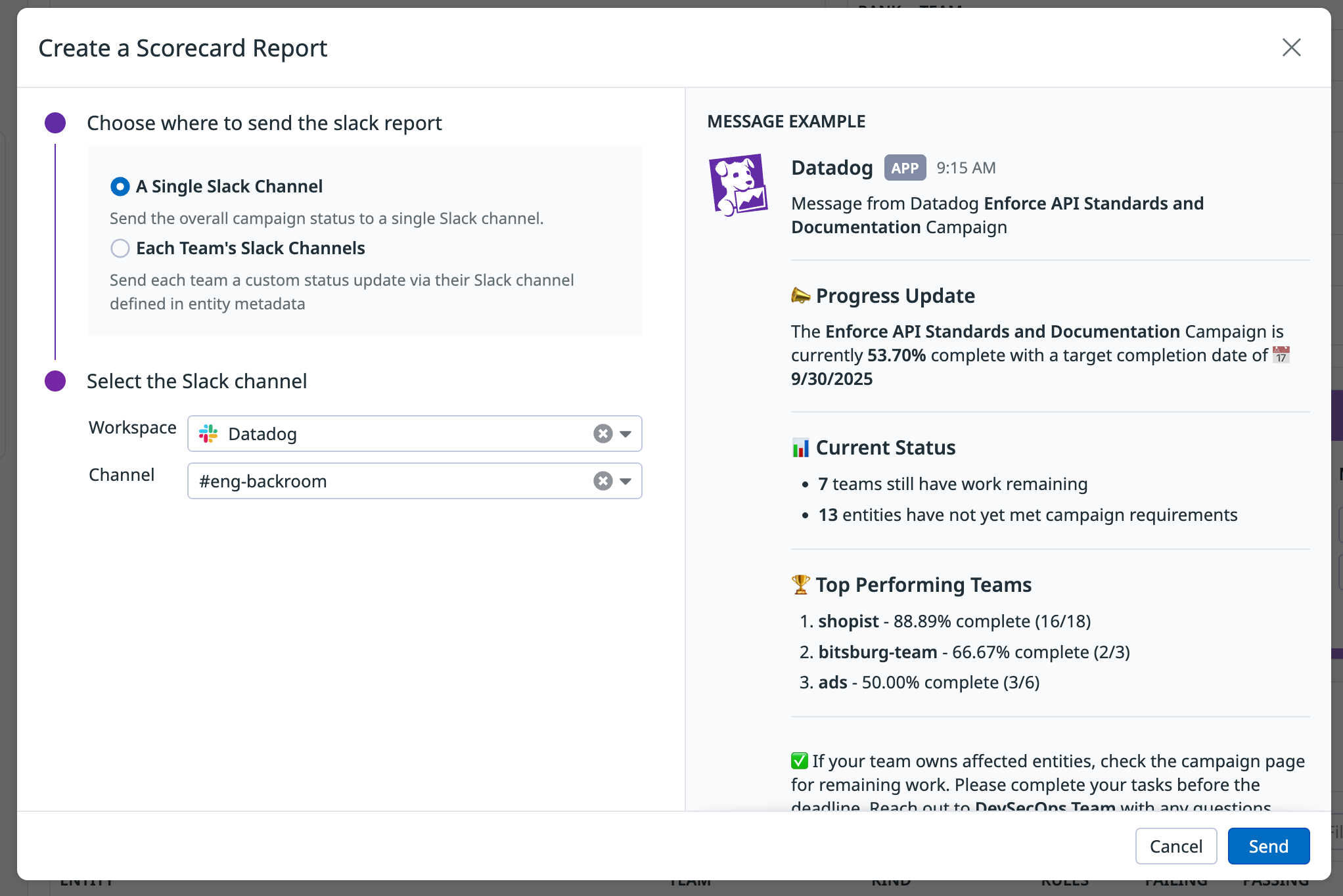Image resolution: width=1343 pixels, height=896 pixels.
Task: Expand the #eng-backroom channel selector
Action: pyautogui.click(x=624, y=481)
